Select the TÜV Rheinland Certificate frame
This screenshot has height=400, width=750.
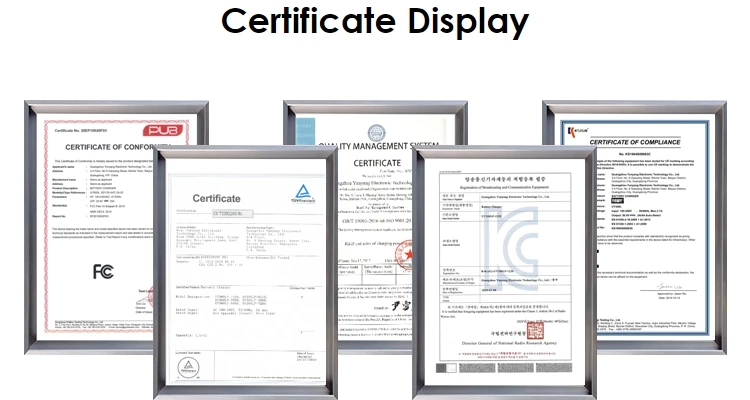pos(246,273)
